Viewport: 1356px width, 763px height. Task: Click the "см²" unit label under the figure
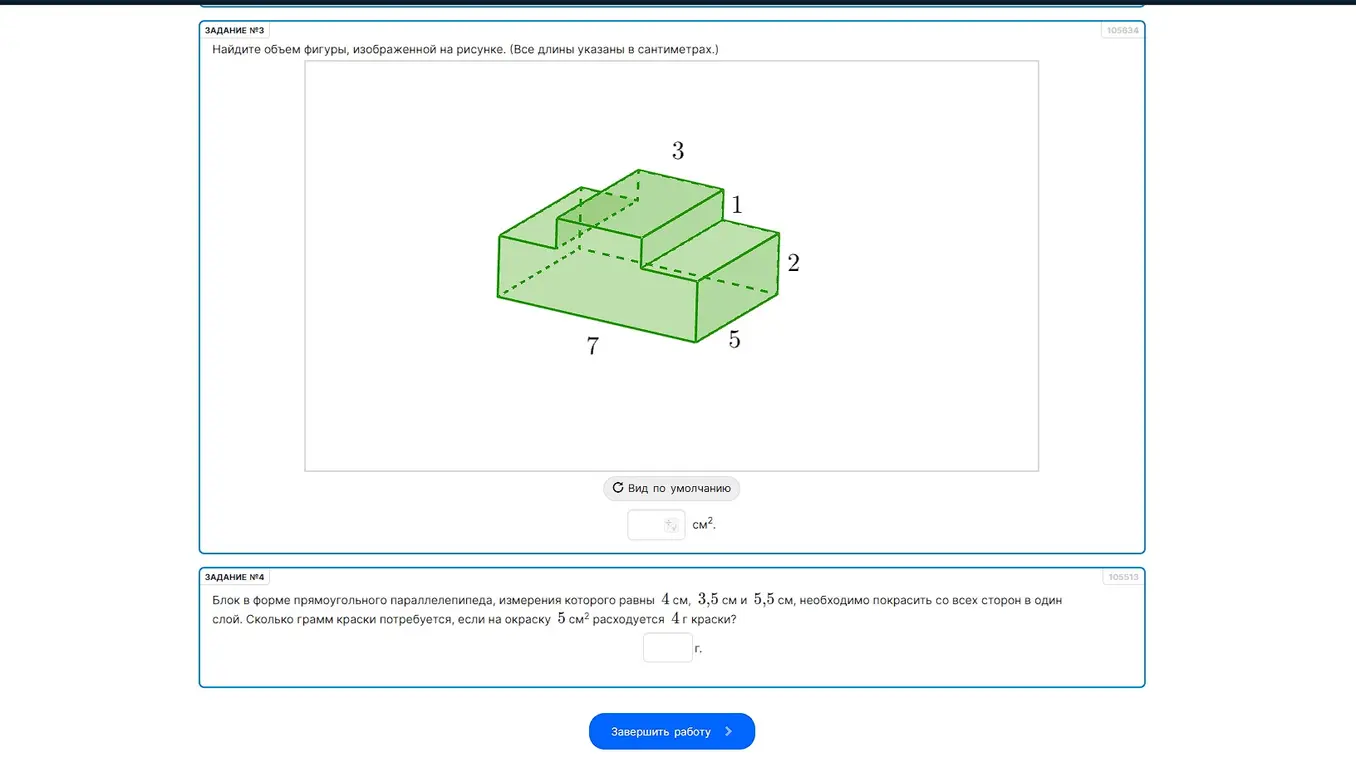[704, 524]
